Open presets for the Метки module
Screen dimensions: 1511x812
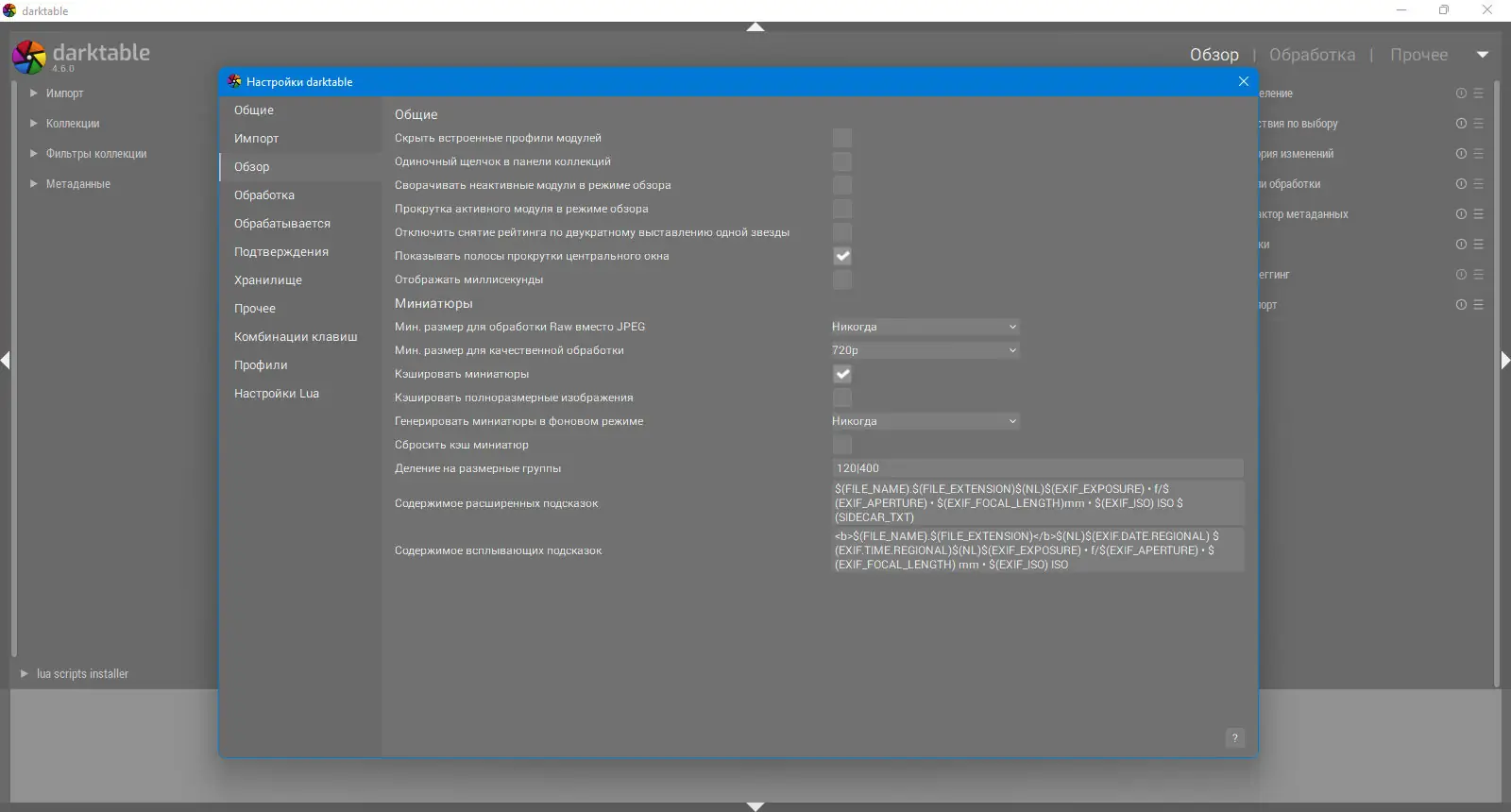(x=1478, y=245)
